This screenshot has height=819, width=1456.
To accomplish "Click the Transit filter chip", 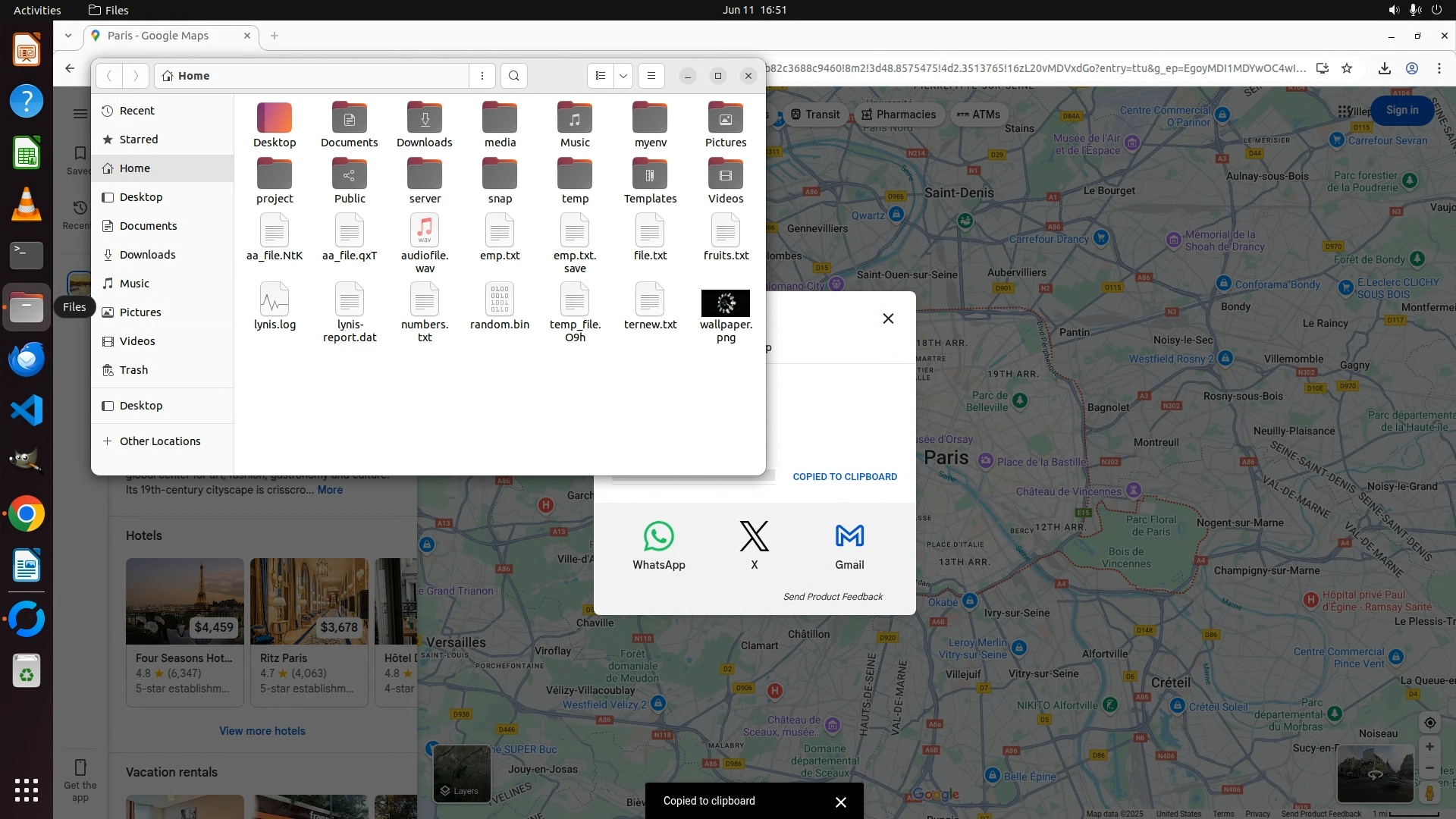I will [815, 115].
